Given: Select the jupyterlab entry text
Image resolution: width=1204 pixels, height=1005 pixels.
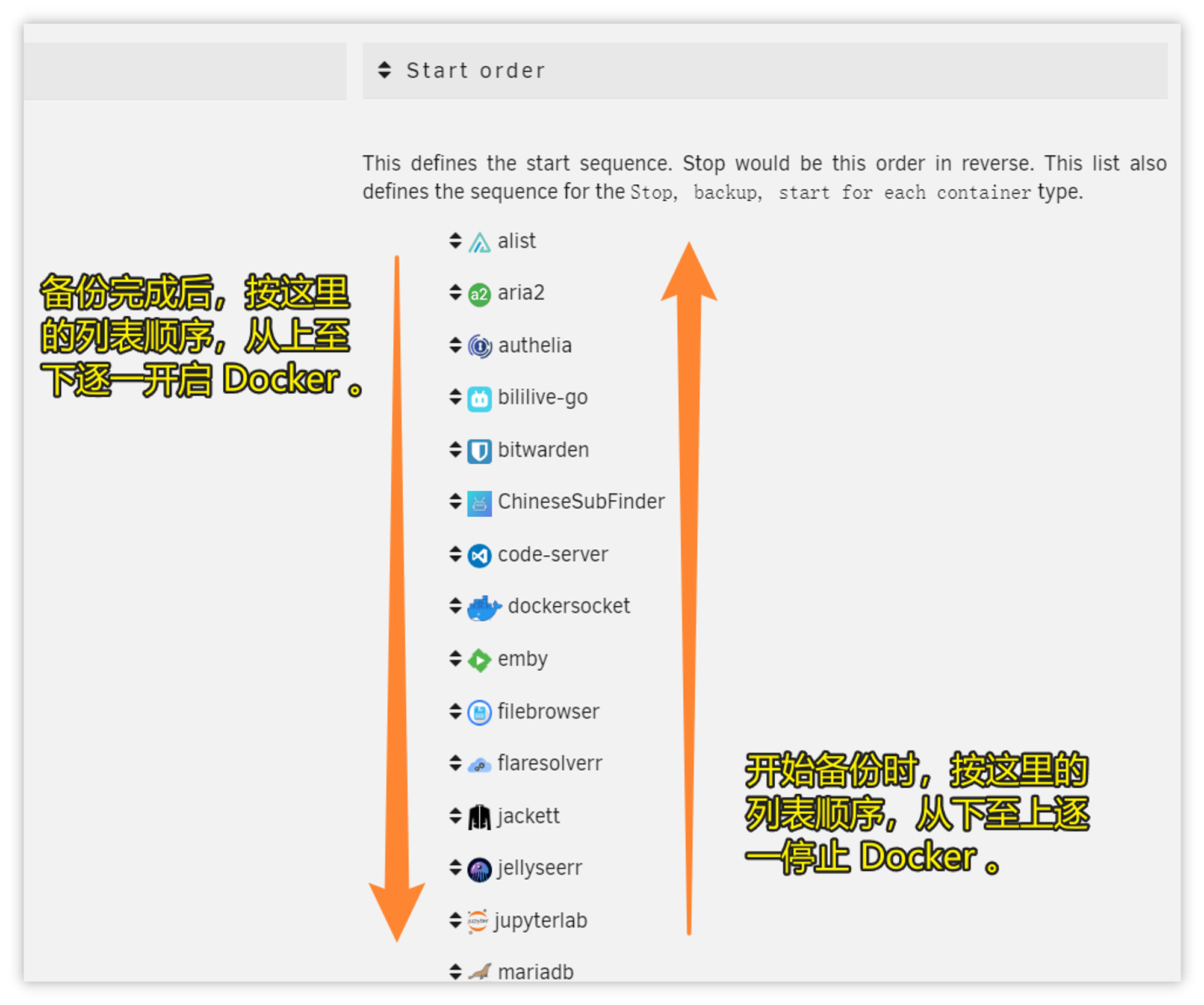Looking at the screenshot, I should (541, 921).
